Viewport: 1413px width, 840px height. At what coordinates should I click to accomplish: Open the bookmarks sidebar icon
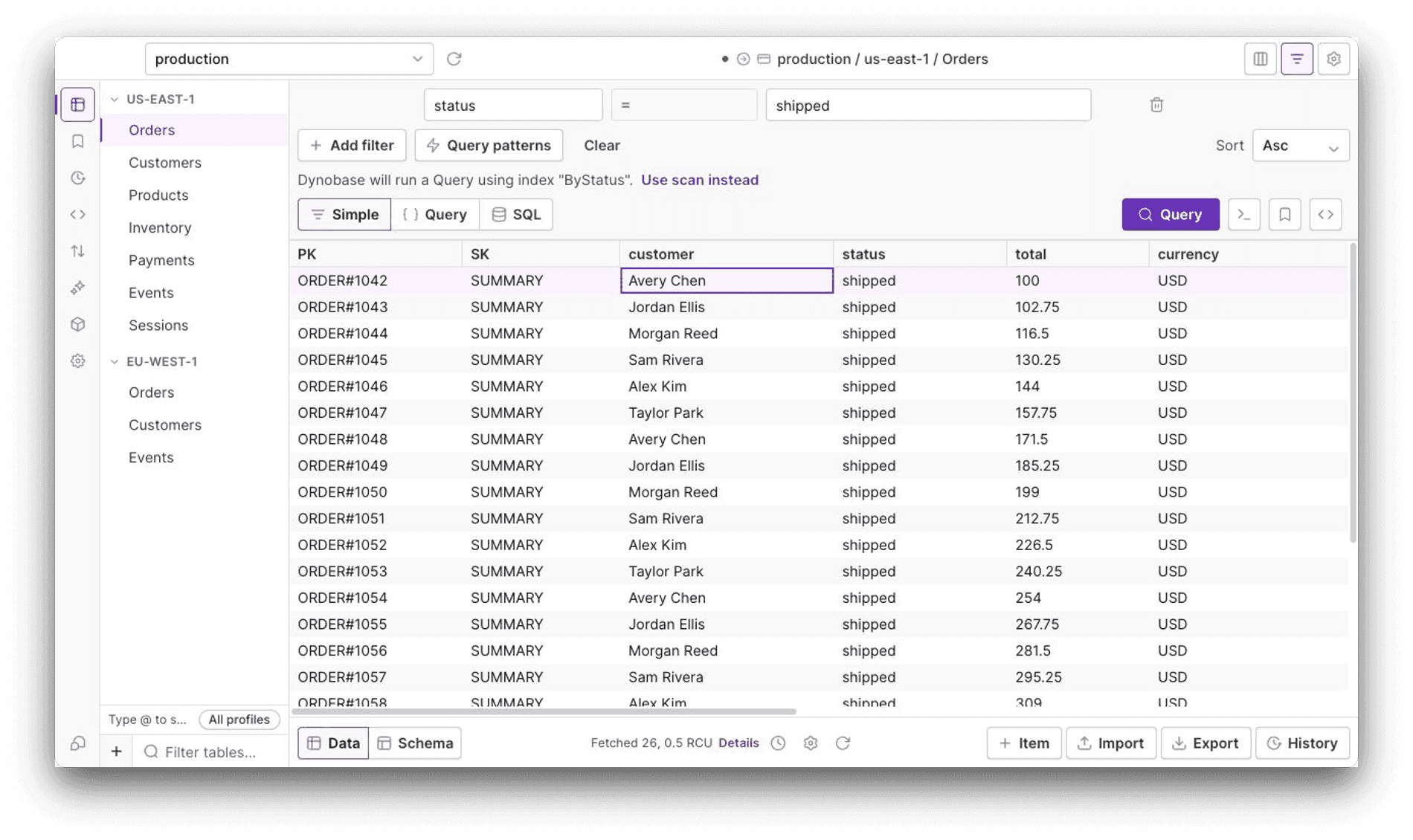[78, 141]
